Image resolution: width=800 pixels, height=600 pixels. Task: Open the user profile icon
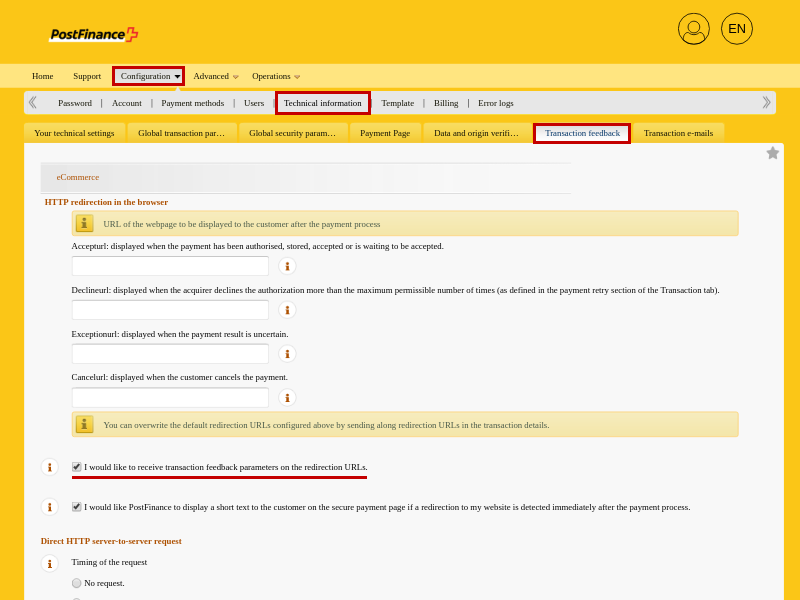coord(693,29)
